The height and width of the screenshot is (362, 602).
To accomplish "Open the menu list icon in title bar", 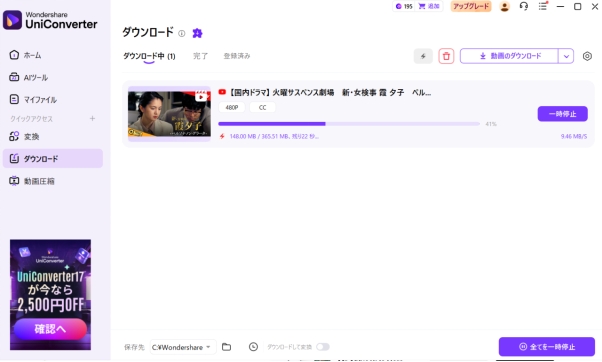I will (542, 7).
